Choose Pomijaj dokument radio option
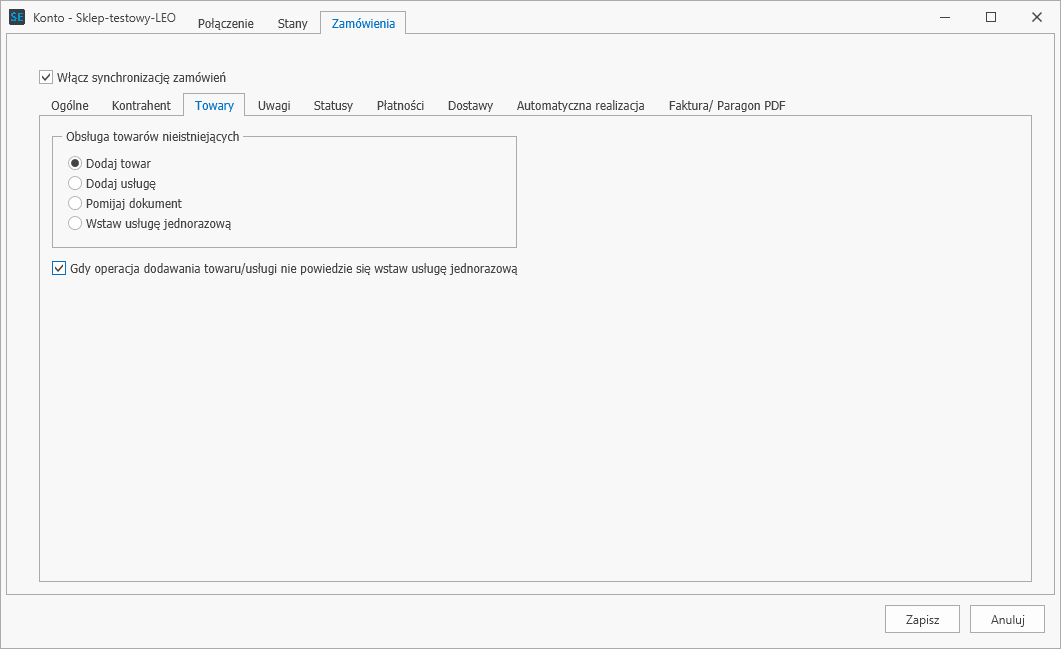1061x649 pixels. [x=75, y=204]
